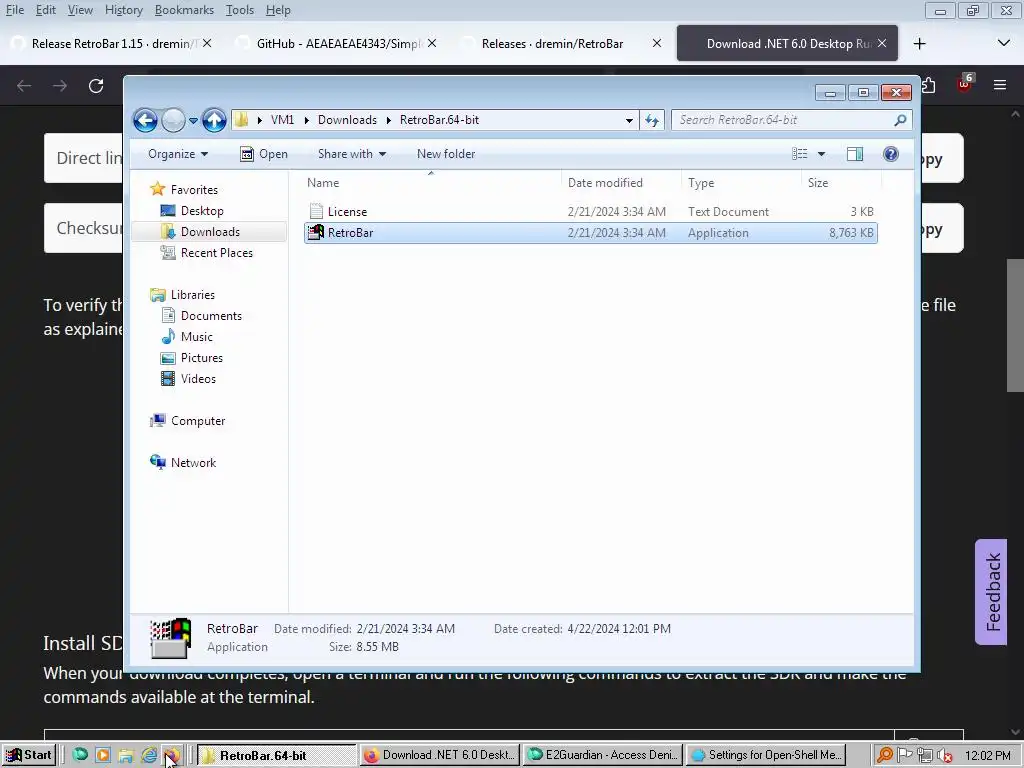1024x768 pixels.
Task: Sort files by Name column
Action: (323, 183)
